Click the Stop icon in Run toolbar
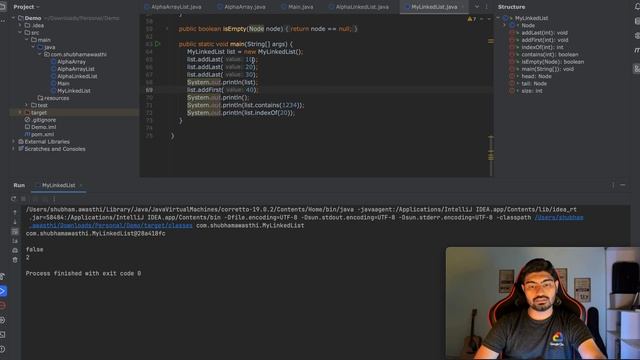Viewport: 640px width, 360px height. click(24, 199)
